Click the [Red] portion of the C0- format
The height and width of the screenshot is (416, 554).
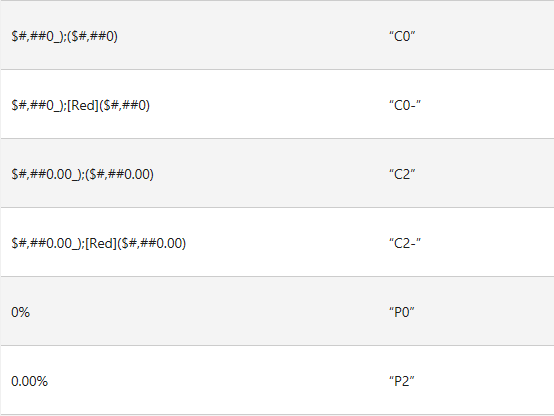click(x=83, y=105)
